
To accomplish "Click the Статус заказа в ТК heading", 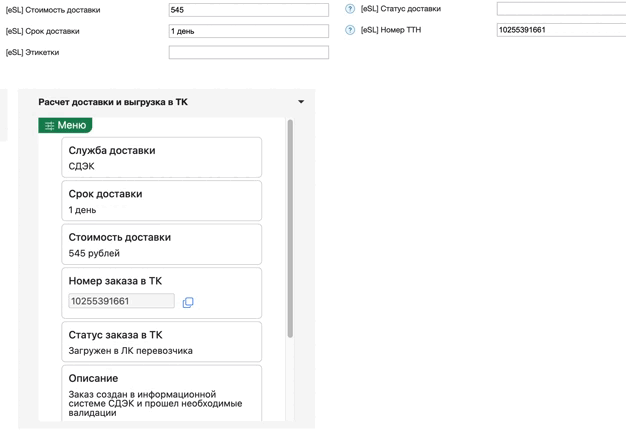I will pyautogui.click(x=115, y=335).
